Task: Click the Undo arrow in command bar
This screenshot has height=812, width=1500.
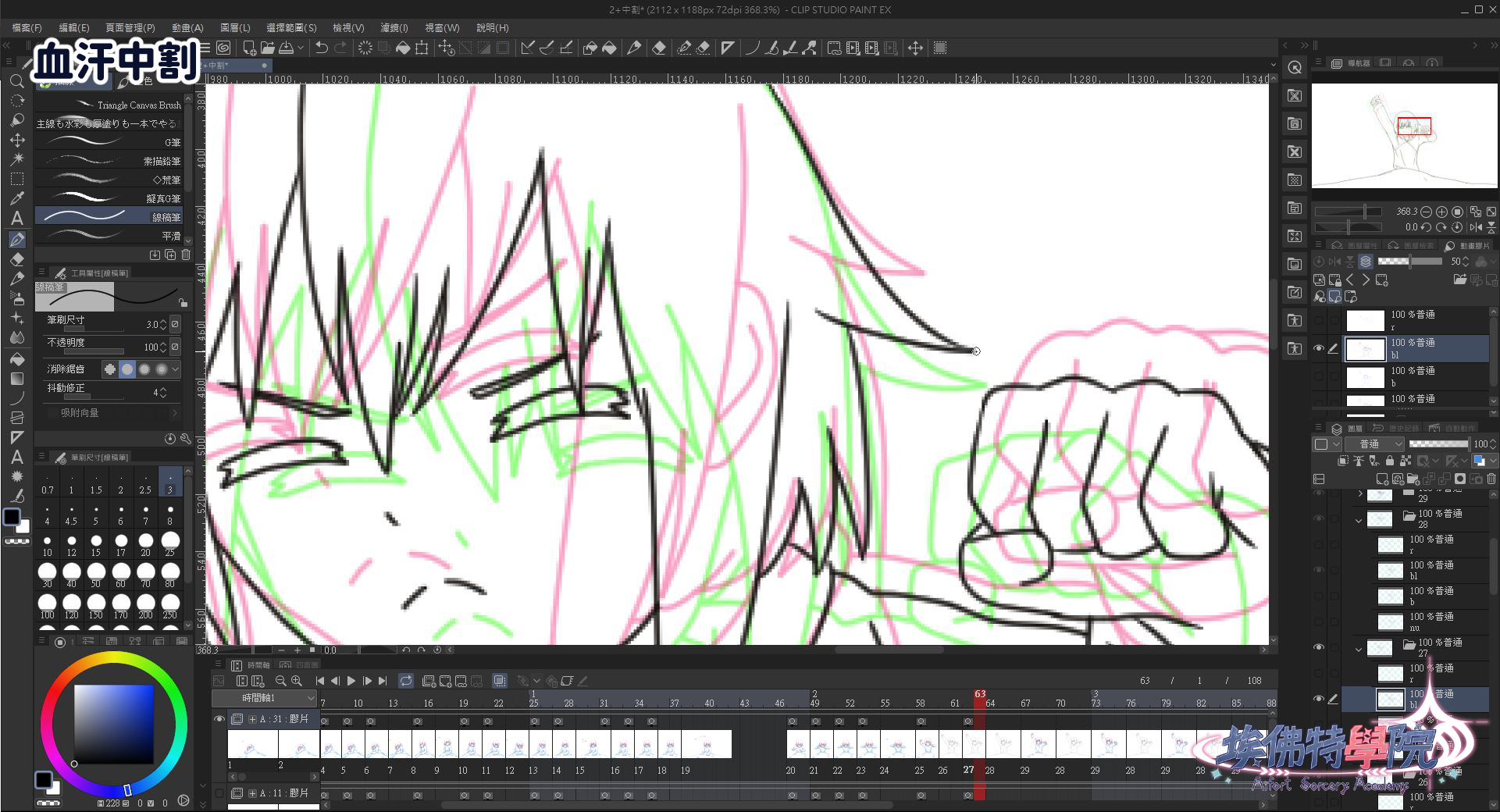Action: [321, 48]
